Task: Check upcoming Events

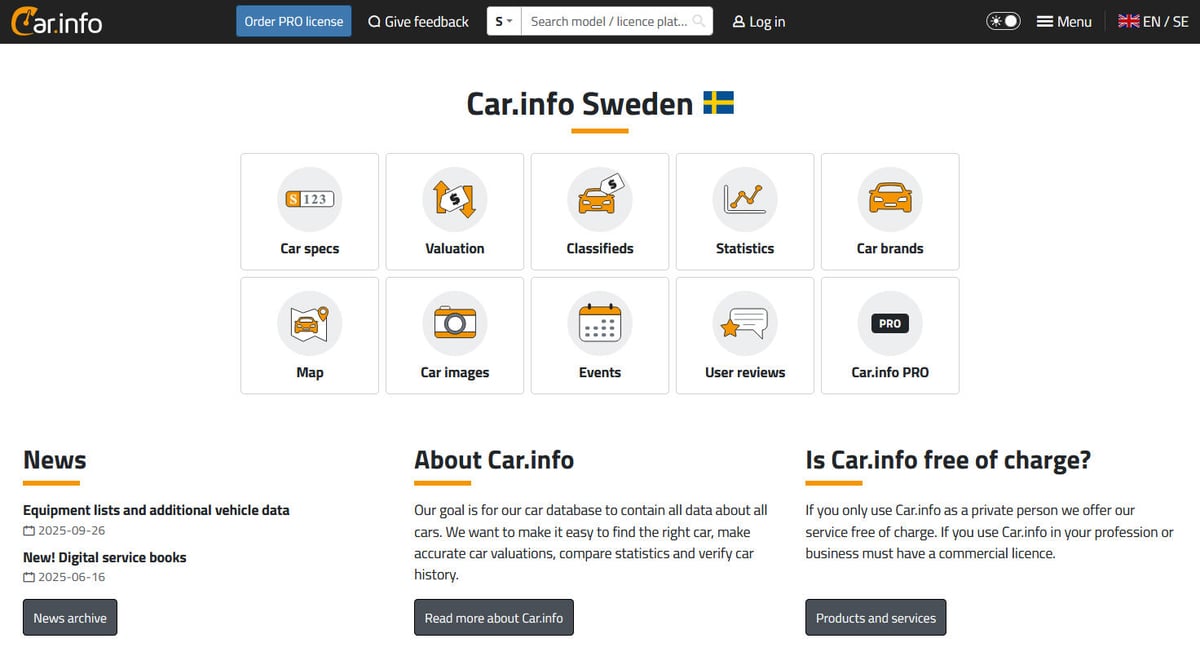Action: 599,335
